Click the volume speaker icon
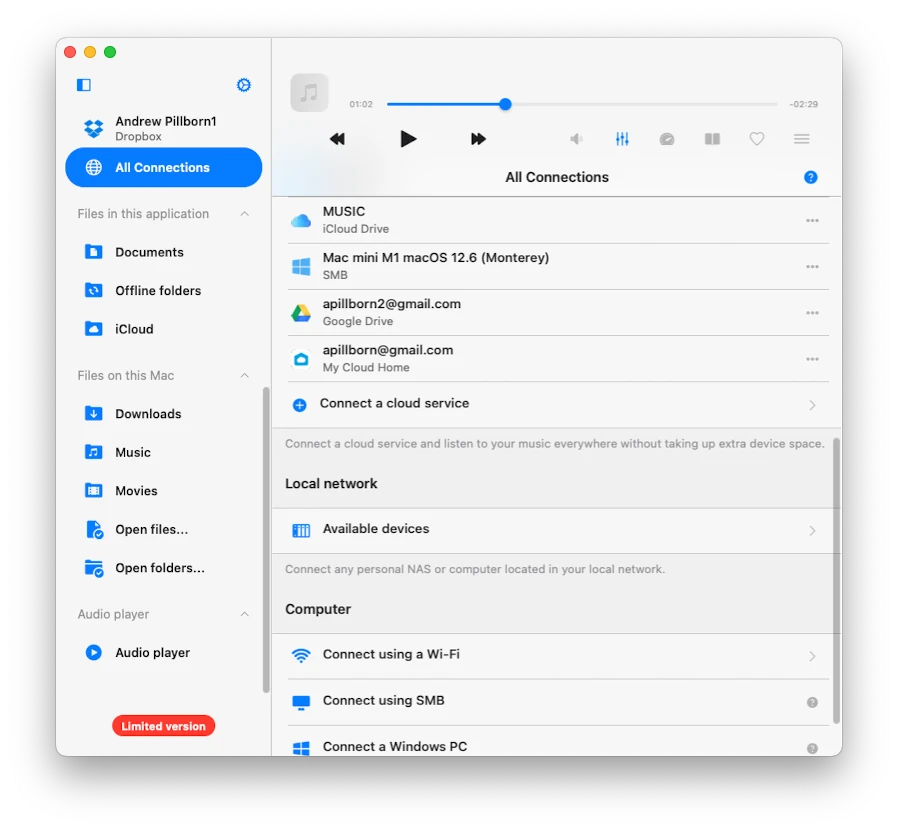This screenshot has height=830, width=898. [576, 139]
